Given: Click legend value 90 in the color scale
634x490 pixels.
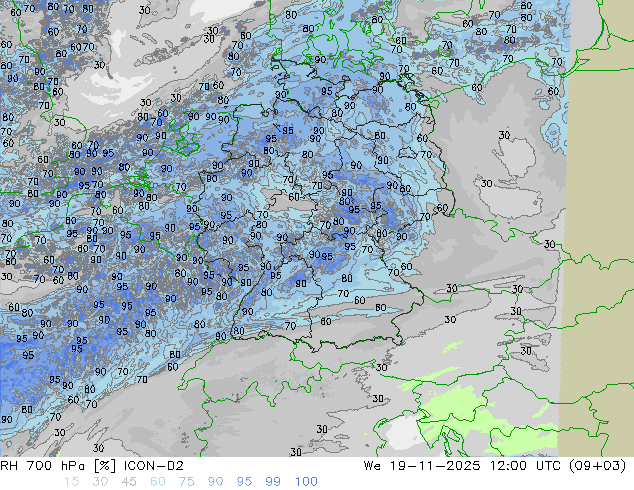Looking at the screenshot, I should point(216,482).
